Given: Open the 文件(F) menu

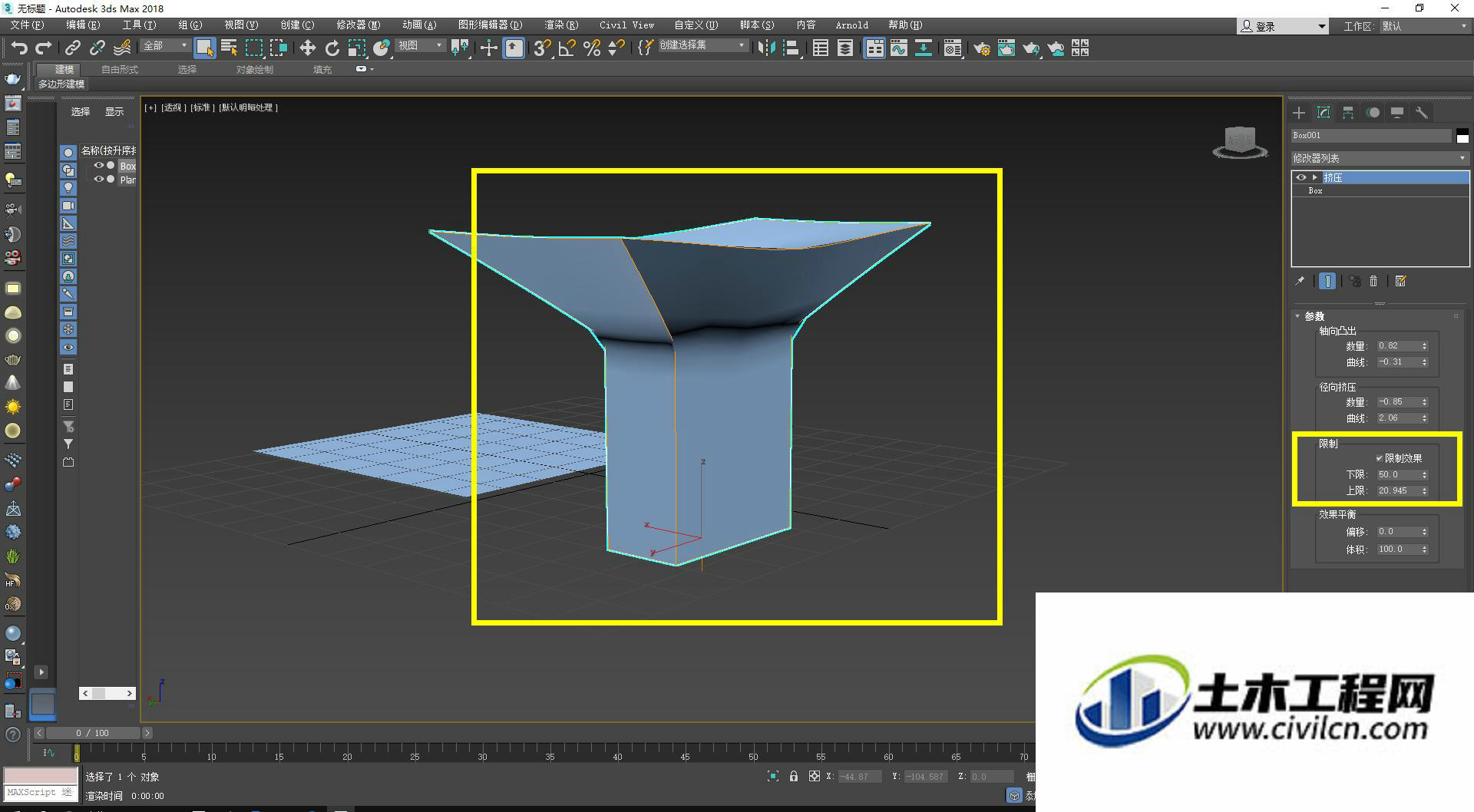Looking at the screenshot, I should pyautogui.click(x=27, y=25).
